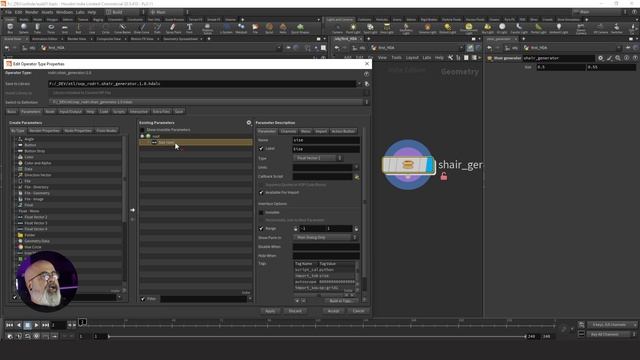Toggle the Range checkbox

[261, 229]
